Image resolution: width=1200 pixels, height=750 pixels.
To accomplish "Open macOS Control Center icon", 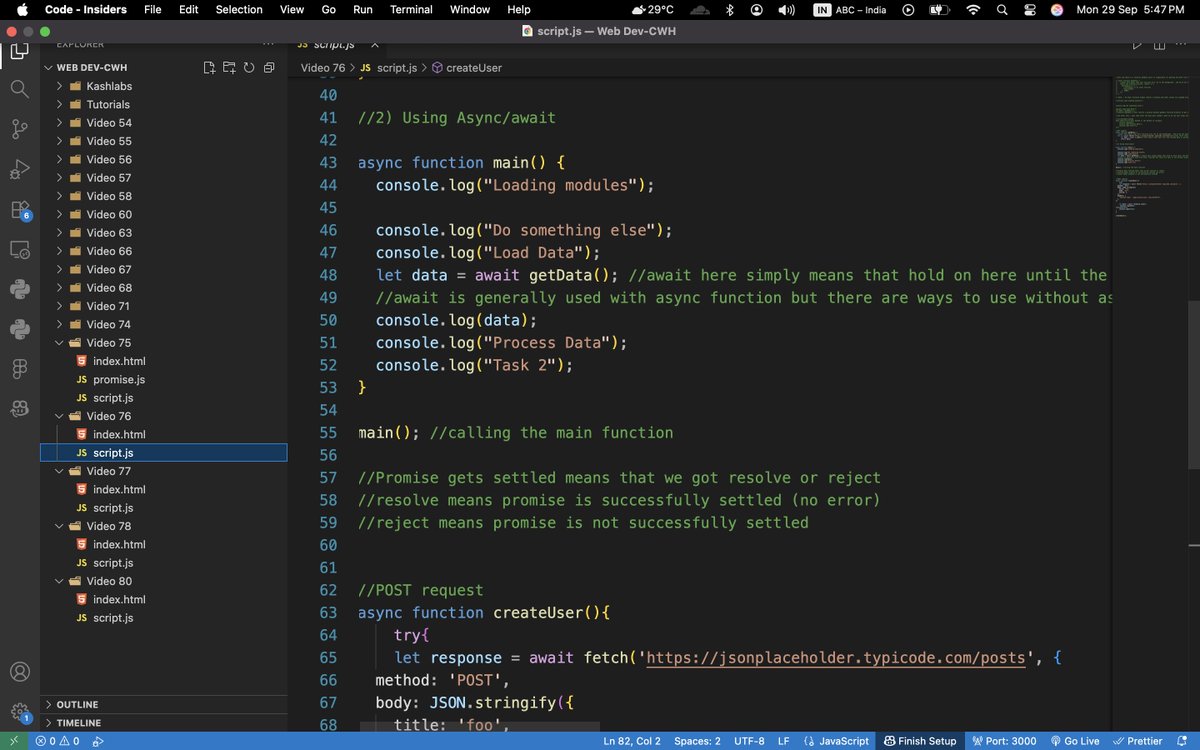I will click(x=1029, y=10).
